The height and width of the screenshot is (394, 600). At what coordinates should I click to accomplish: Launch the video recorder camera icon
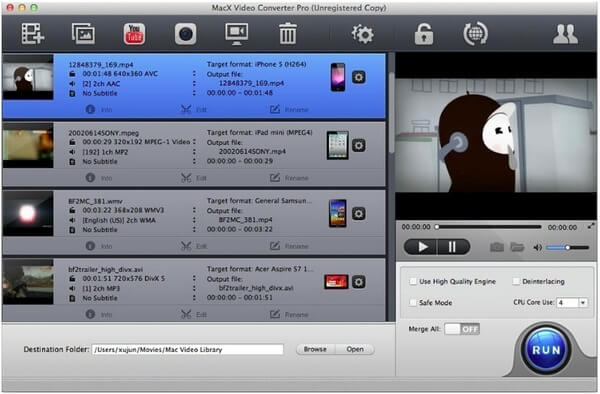pyautogui.click(x=186, y=34)
